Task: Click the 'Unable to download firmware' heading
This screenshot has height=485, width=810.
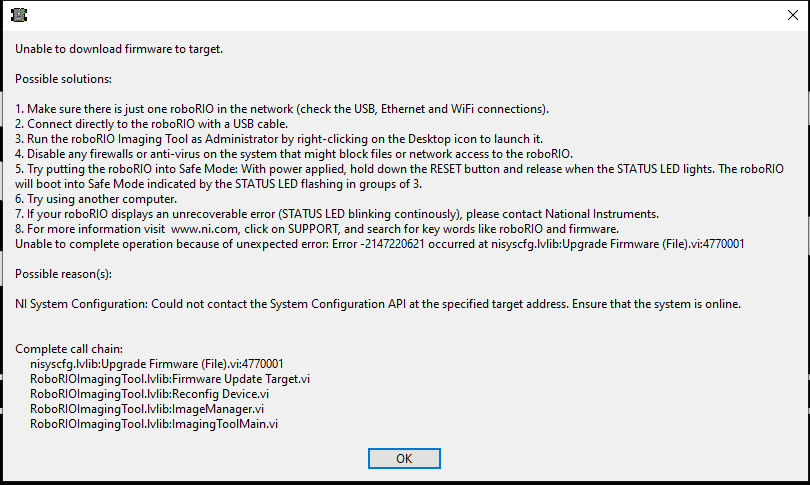Action: tap(119, 49)
